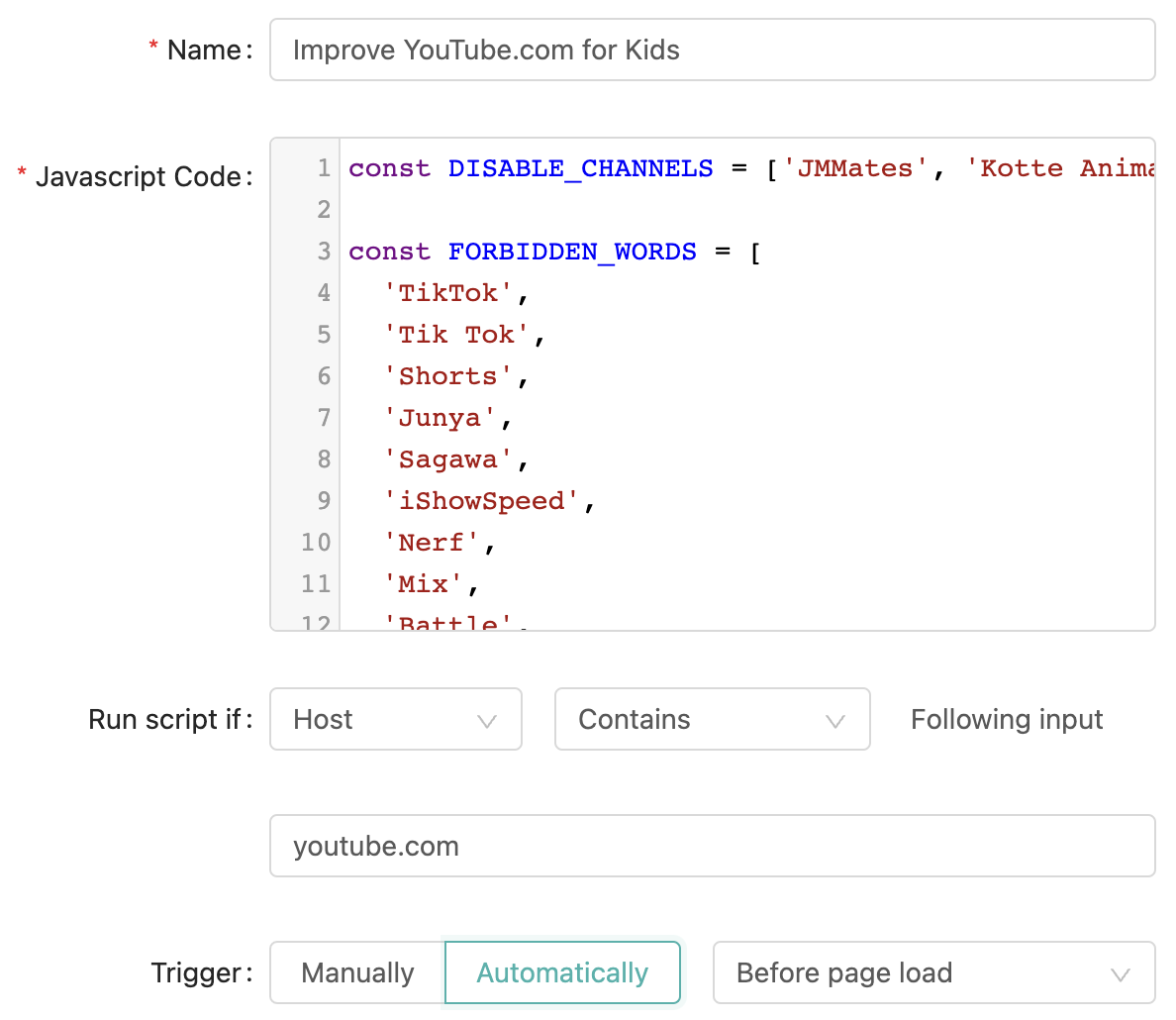
Task: Edit the Name input field
Action: tap(712, 50)
